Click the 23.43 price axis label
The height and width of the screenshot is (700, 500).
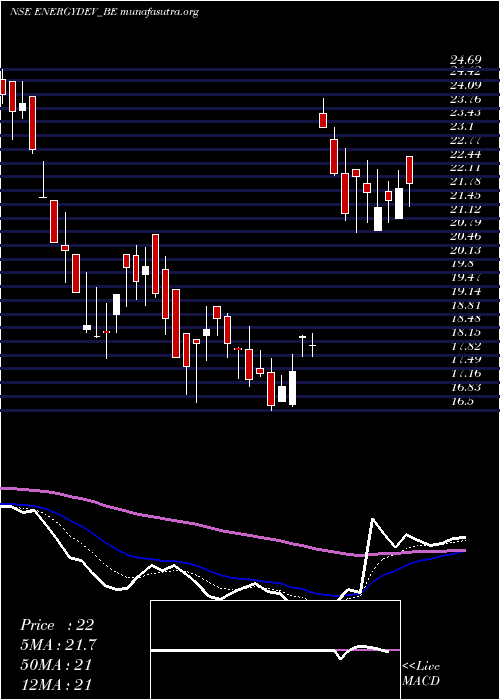tap(465, 112)
